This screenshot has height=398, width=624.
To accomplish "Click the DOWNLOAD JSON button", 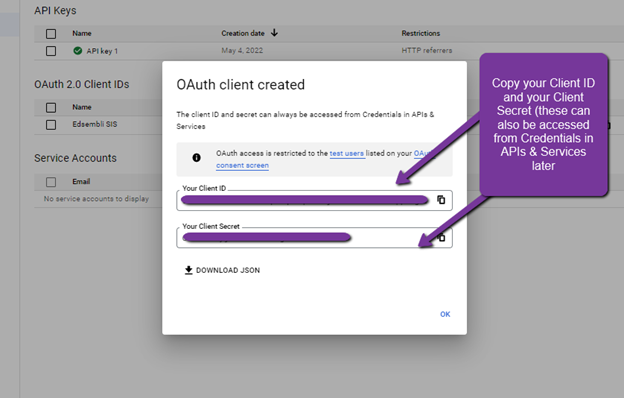I will click(x=222, y=270).
